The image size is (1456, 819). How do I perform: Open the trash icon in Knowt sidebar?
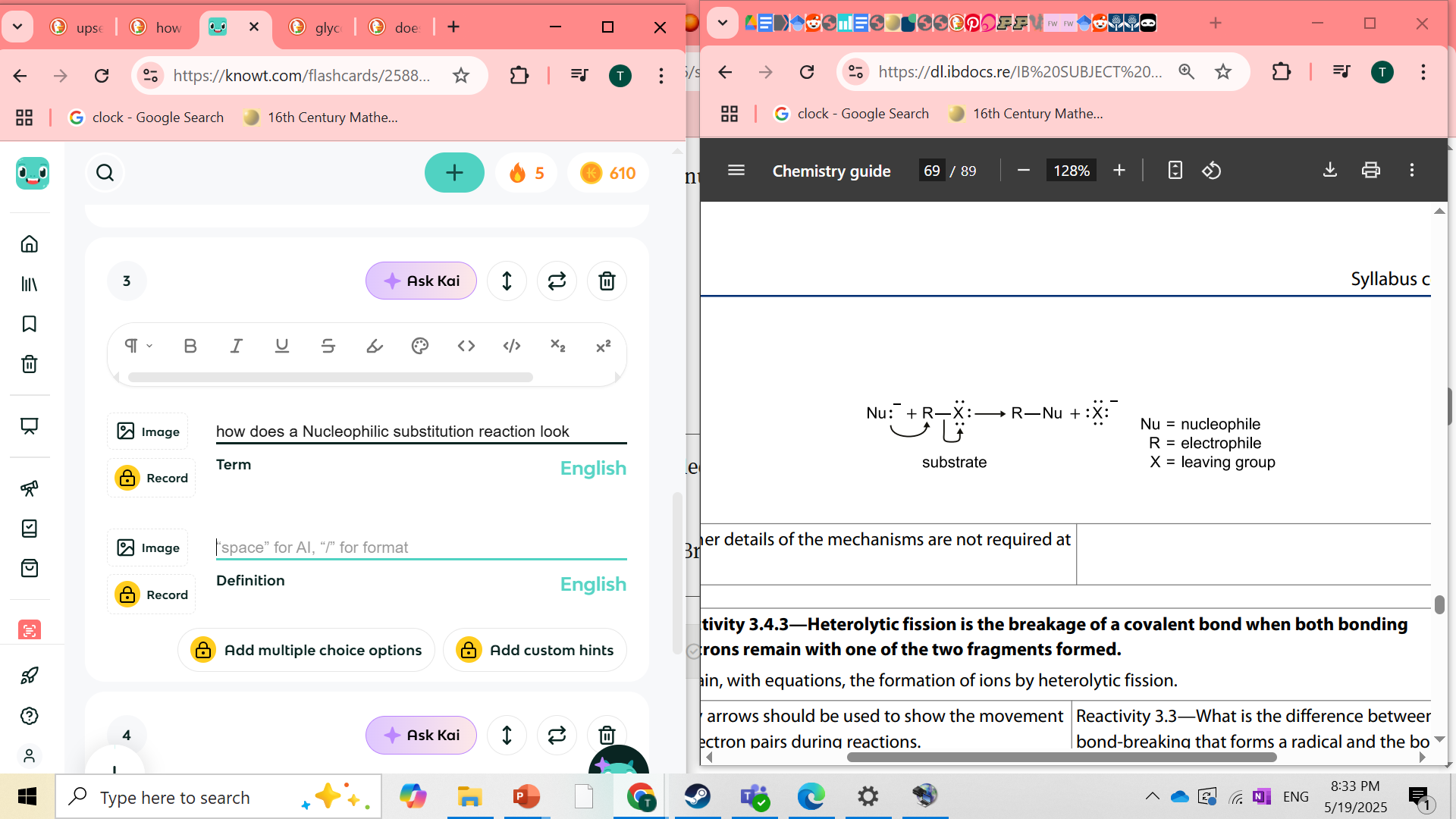click(x=30, y=364)
